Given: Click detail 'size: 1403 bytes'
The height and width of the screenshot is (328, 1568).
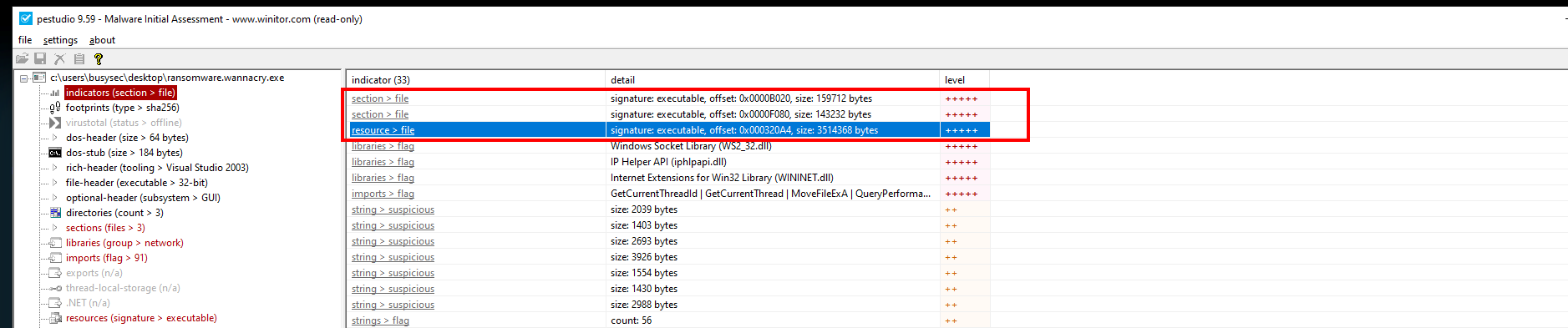Looking at the screenshot, I should [644, 225].
